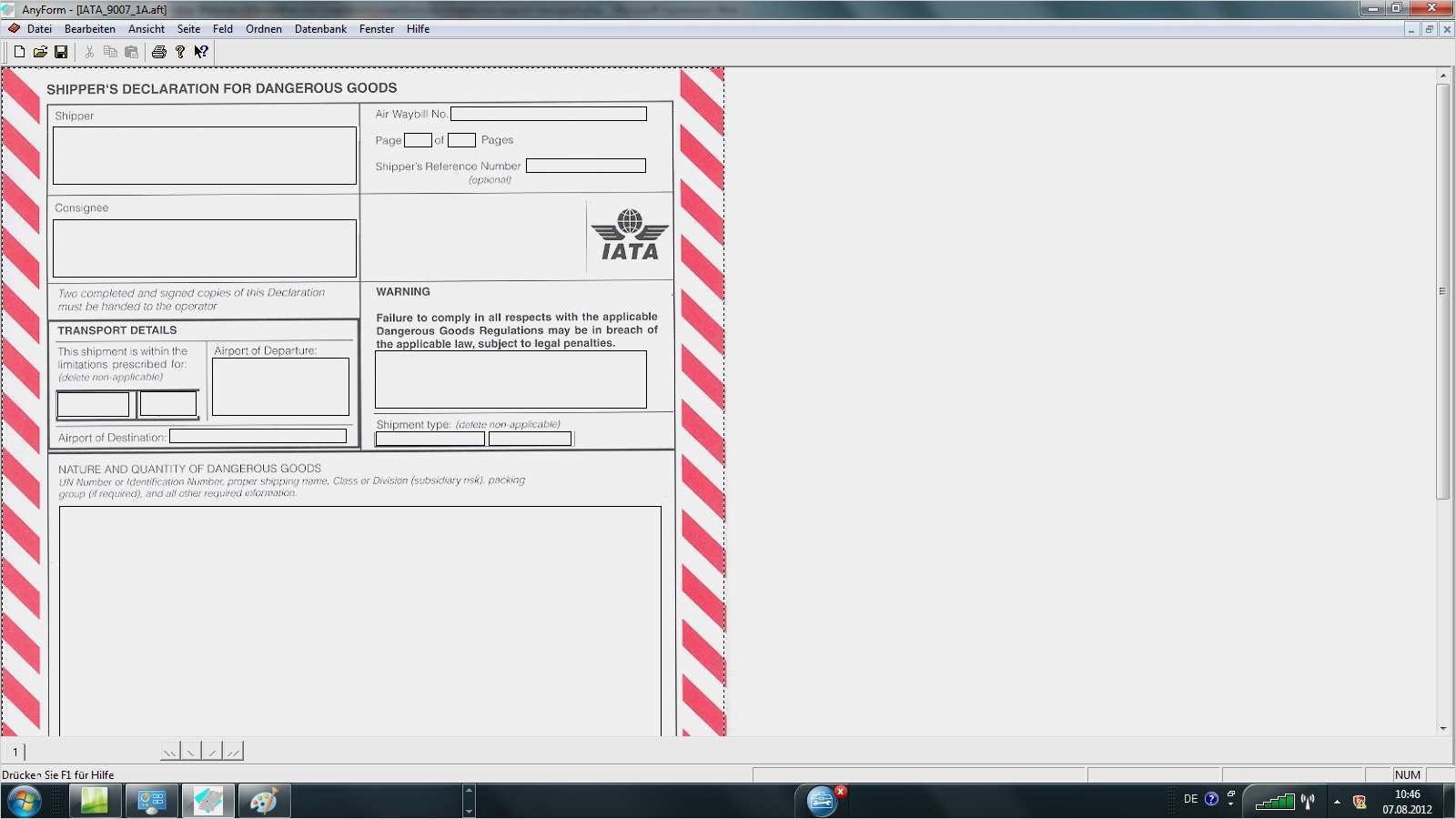Click the toolbox icon with red X

coord(824,800)
